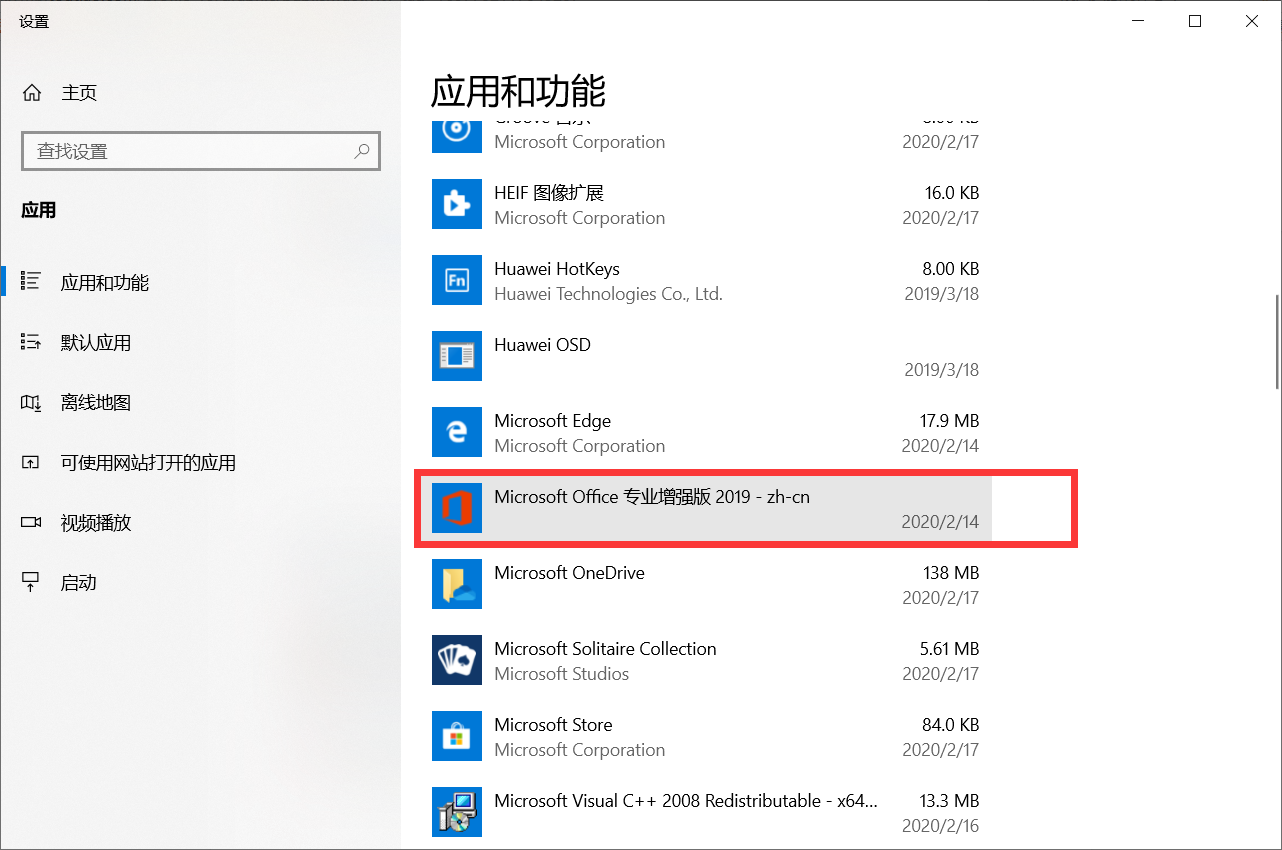Image resolution: width=1282 pixels, height=850 pixels.
Task: Click the 2019/3/18 date under Huawei OSD
Action: point(942,370)
